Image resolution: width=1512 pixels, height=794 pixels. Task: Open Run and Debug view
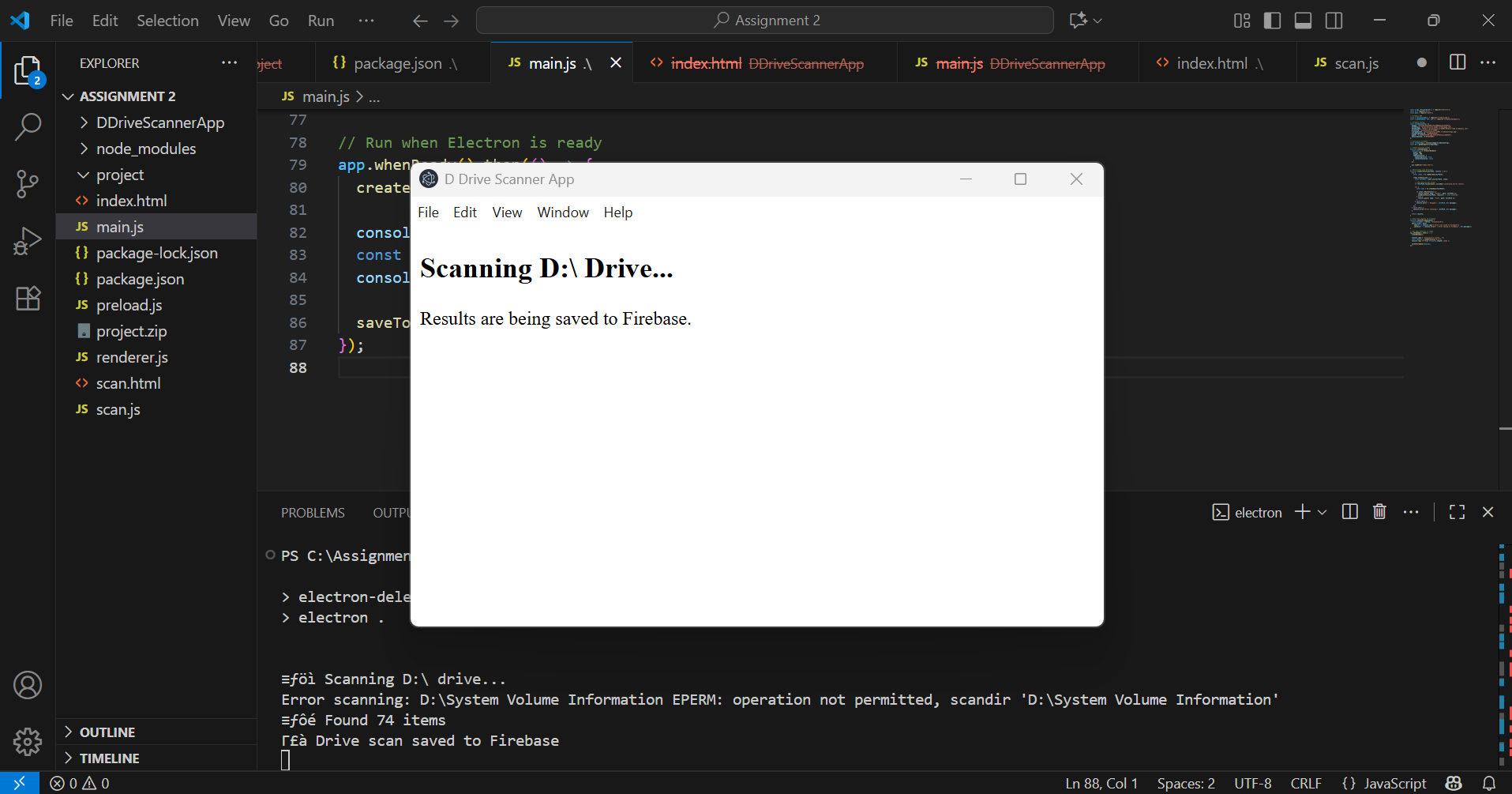[28, 241]
